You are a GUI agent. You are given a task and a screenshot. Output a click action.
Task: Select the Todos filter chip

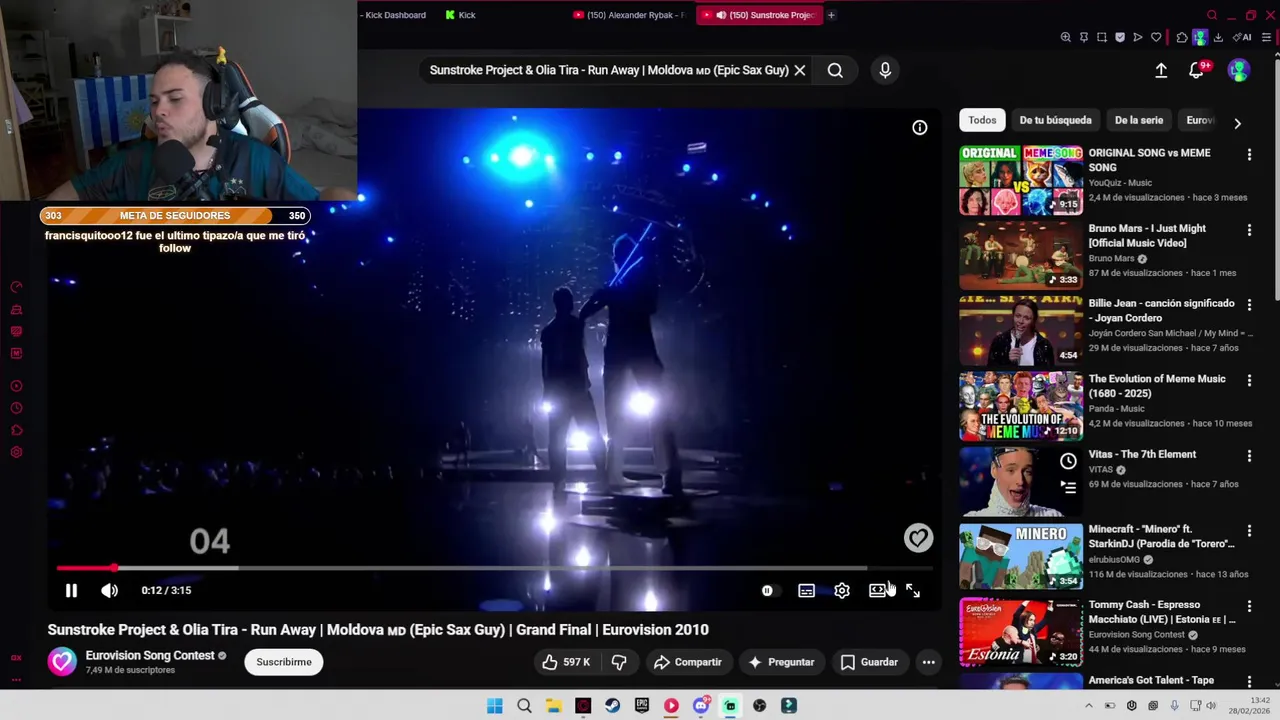coord(982,120)
